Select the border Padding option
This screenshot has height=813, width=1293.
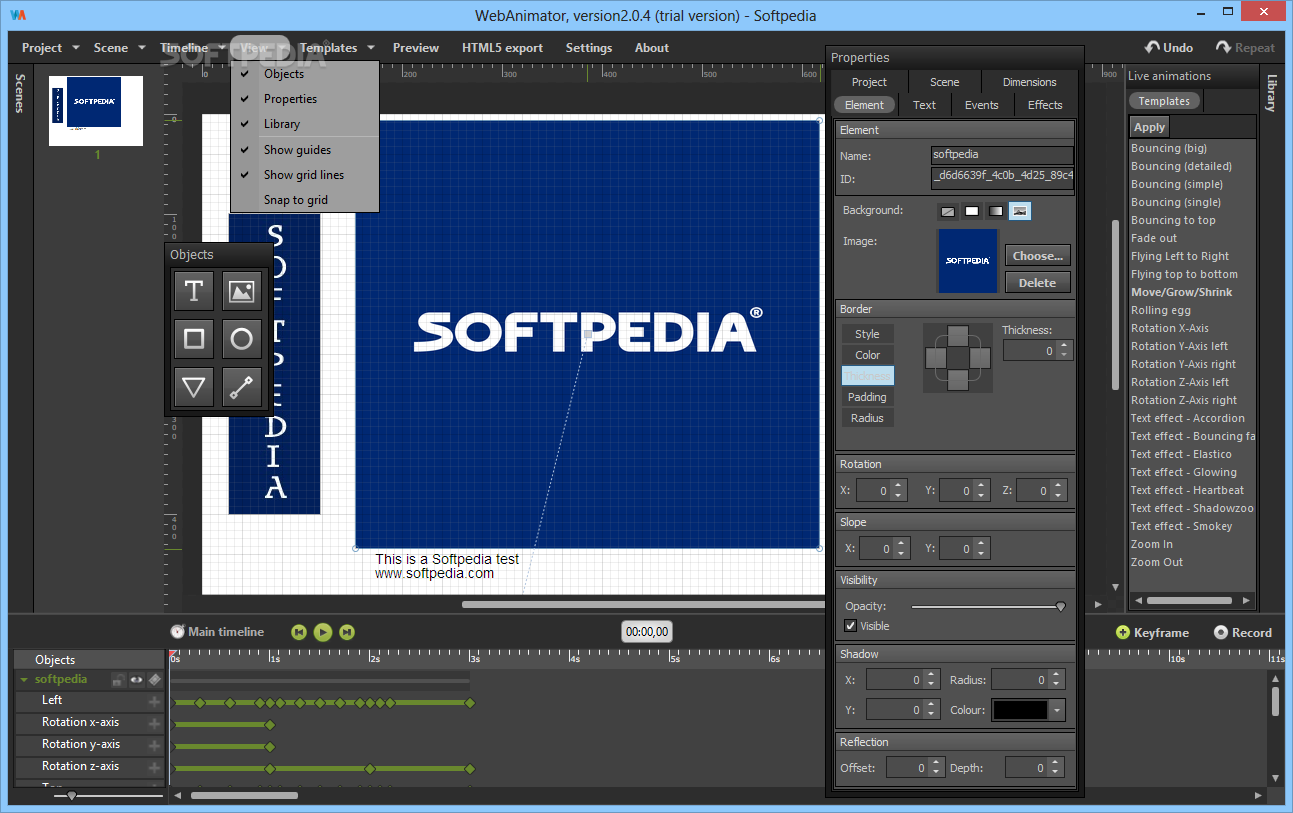tap(867, 397)
